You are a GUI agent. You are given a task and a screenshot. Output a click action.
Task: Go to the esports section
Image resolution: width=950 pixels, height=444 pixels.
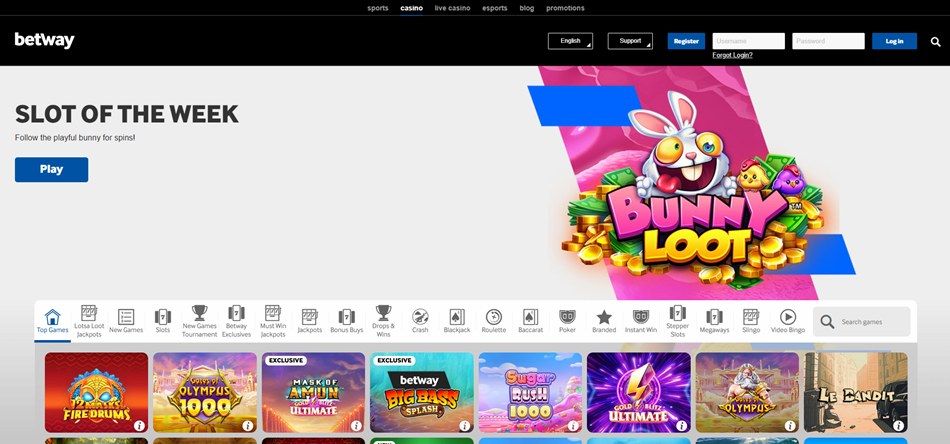coord(494,8)
